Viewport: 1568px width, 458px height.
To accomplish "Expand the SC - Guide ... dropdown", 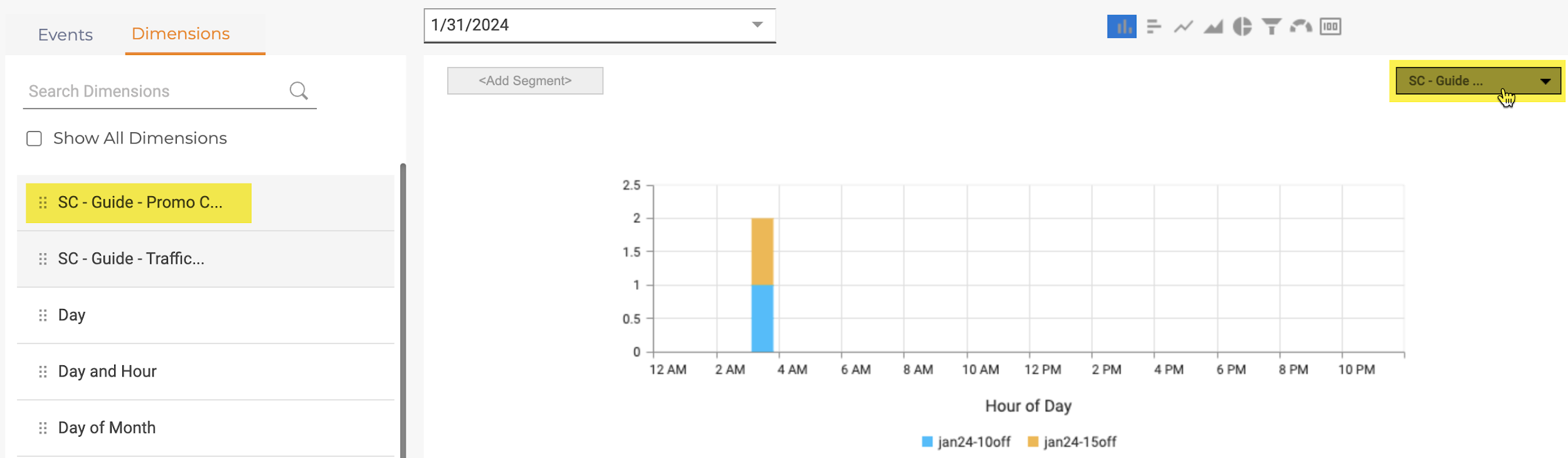I will (1478, 81).
